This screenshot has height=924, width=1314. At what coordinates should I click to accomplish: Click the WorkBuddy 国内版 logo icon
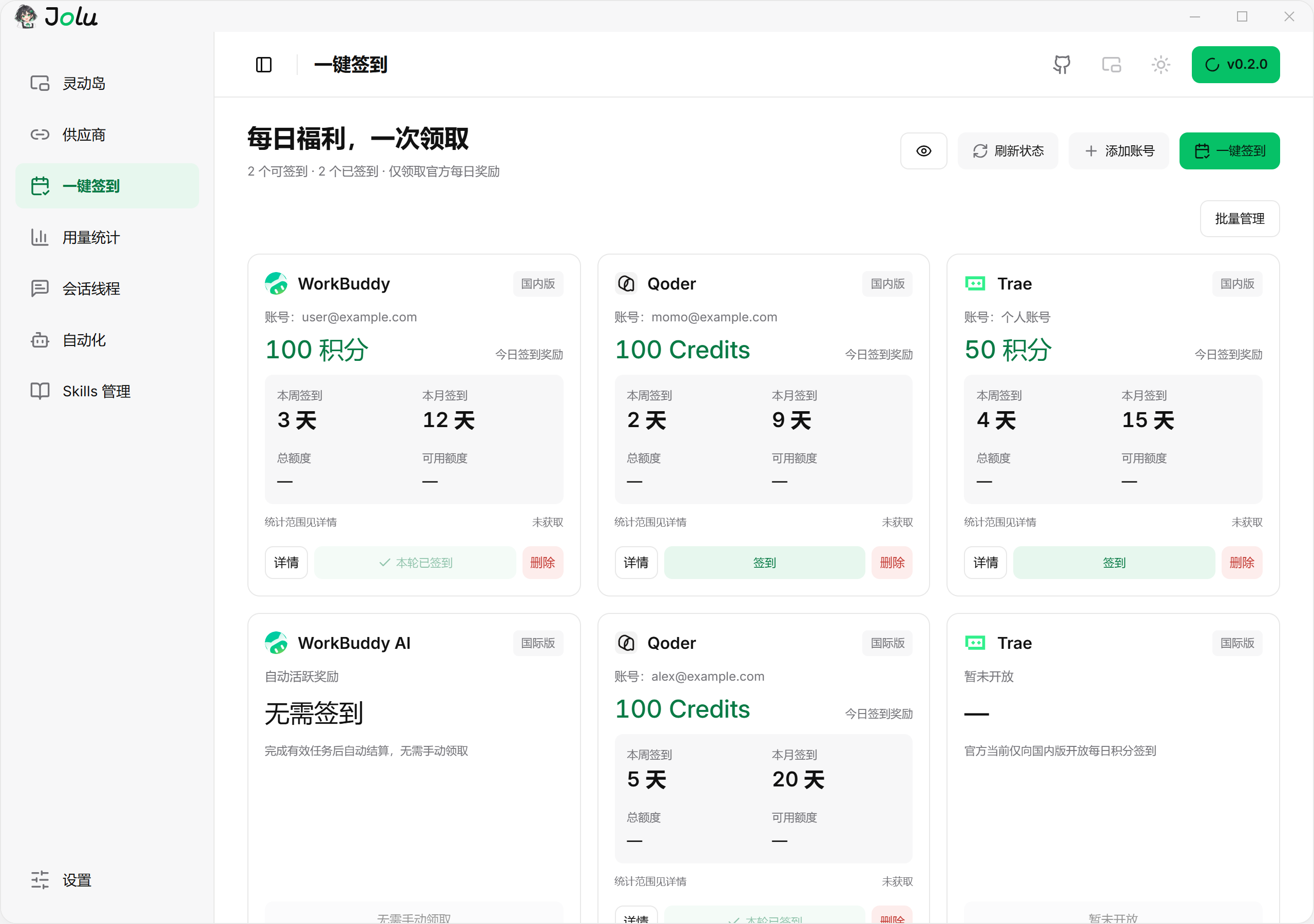277,284
